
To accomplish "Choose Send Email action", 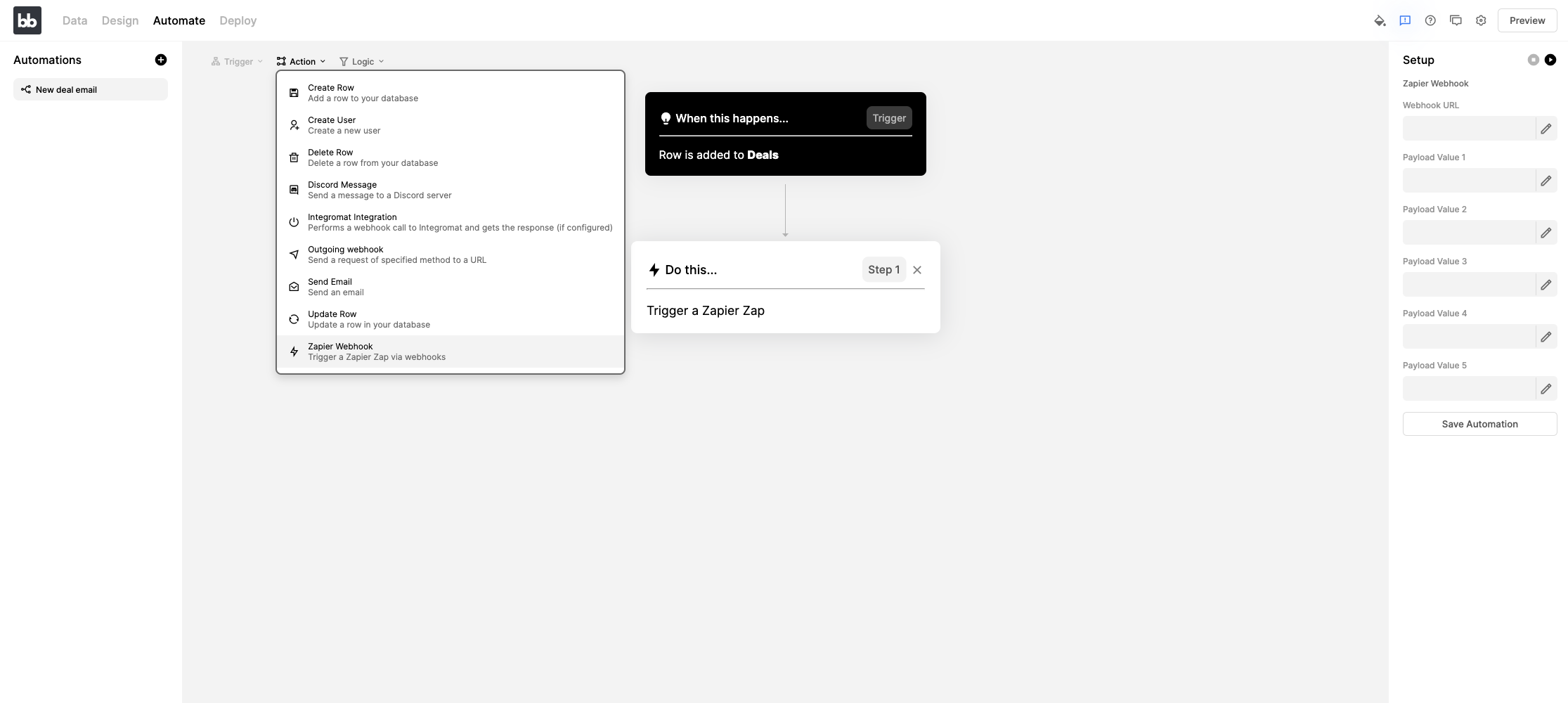I will (451, 287).
